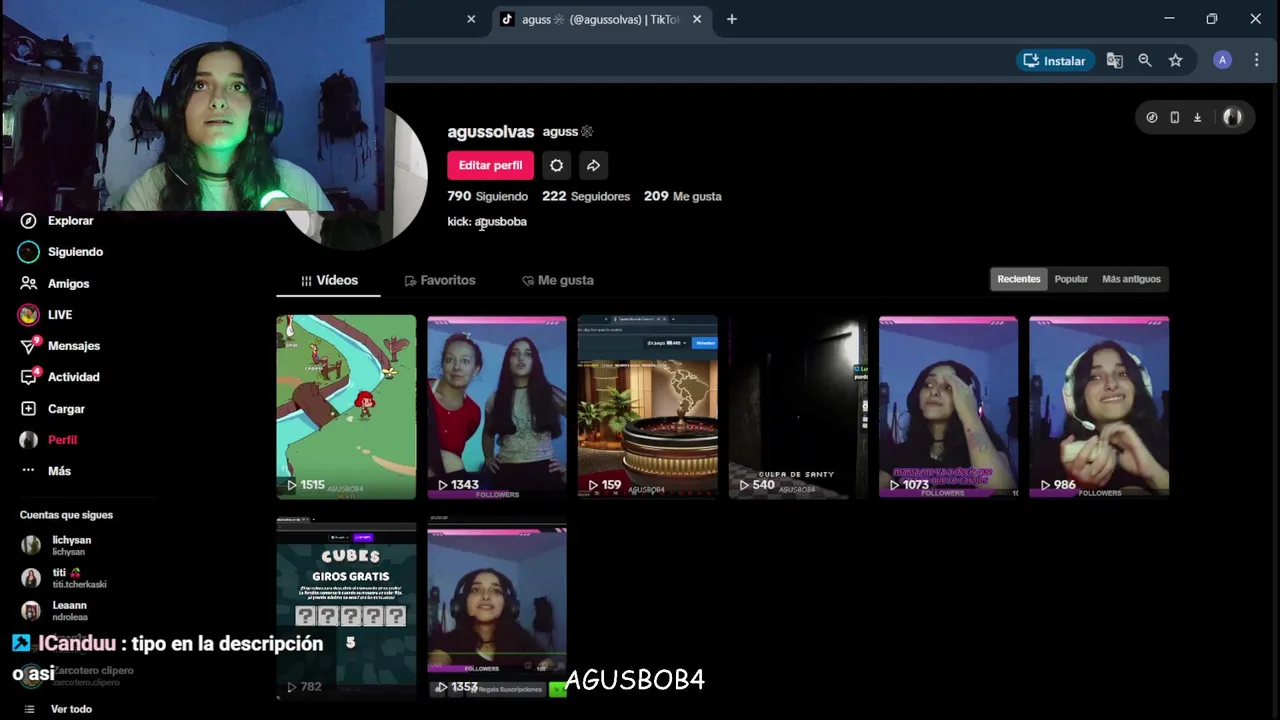Close the first browser tab
The height and width of the screenshot is (720, 1280).
pos(471,19)
